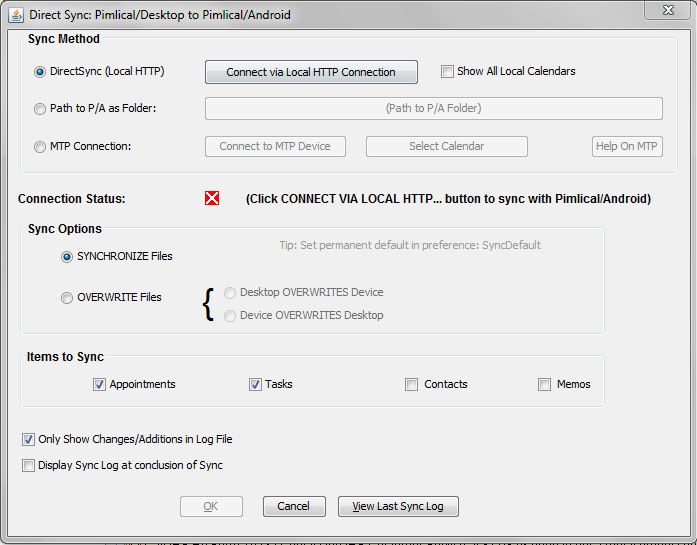Select OVERWRITE Files option
Screen dimensions: 697x545
tap(67, 297)
